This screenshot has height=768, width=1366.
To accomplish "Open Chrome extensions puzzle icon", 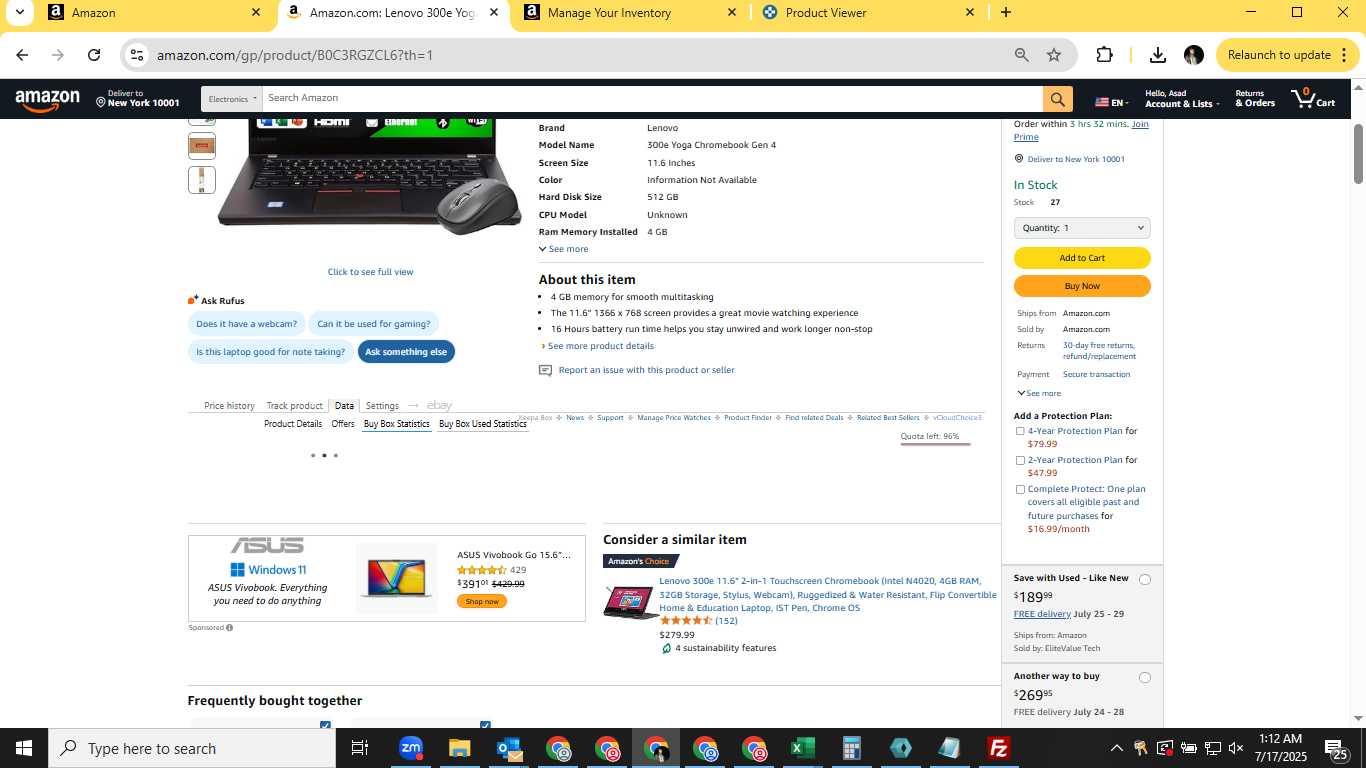I will coord(1104,55).
